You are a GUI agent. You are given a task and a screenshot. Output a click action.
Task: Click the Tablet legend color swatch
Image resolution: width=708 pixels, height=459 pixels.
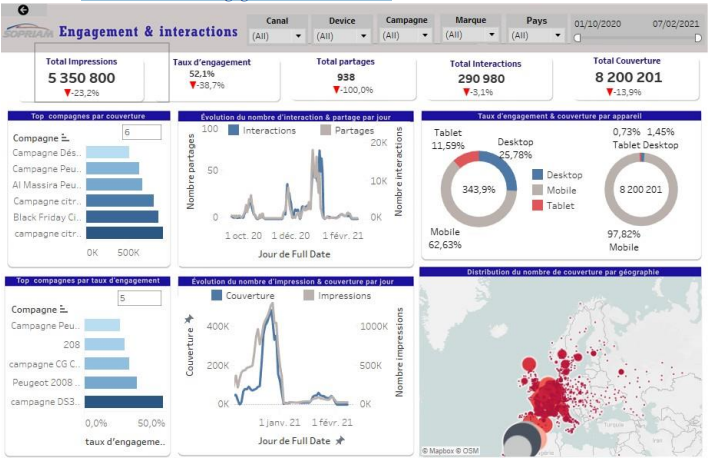(x=537, y=205)
